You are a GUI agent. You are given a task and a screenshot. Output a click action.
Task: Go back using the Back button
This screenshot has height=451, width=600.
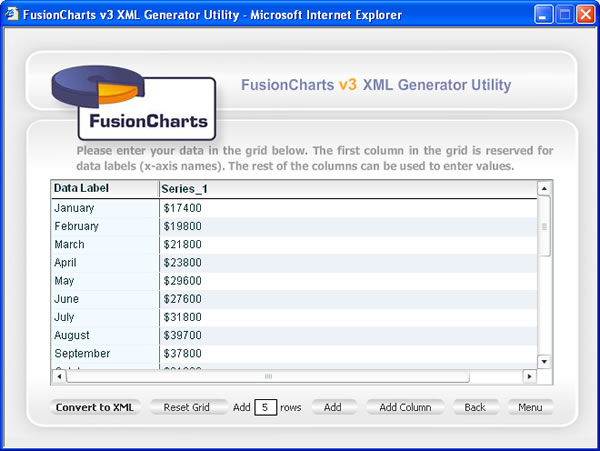point(475,408)
